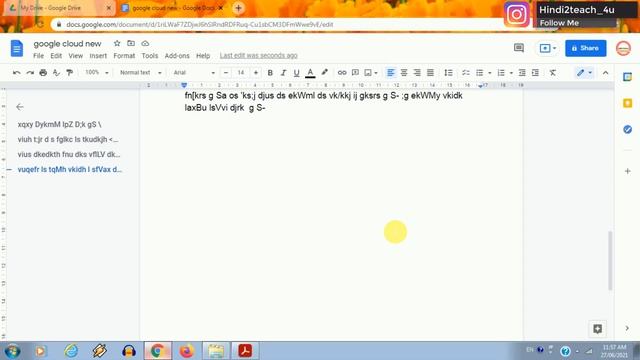Jump to outline heading 'viuh t;jr d s'
This screenshot has width=640, height=360.
68,140
